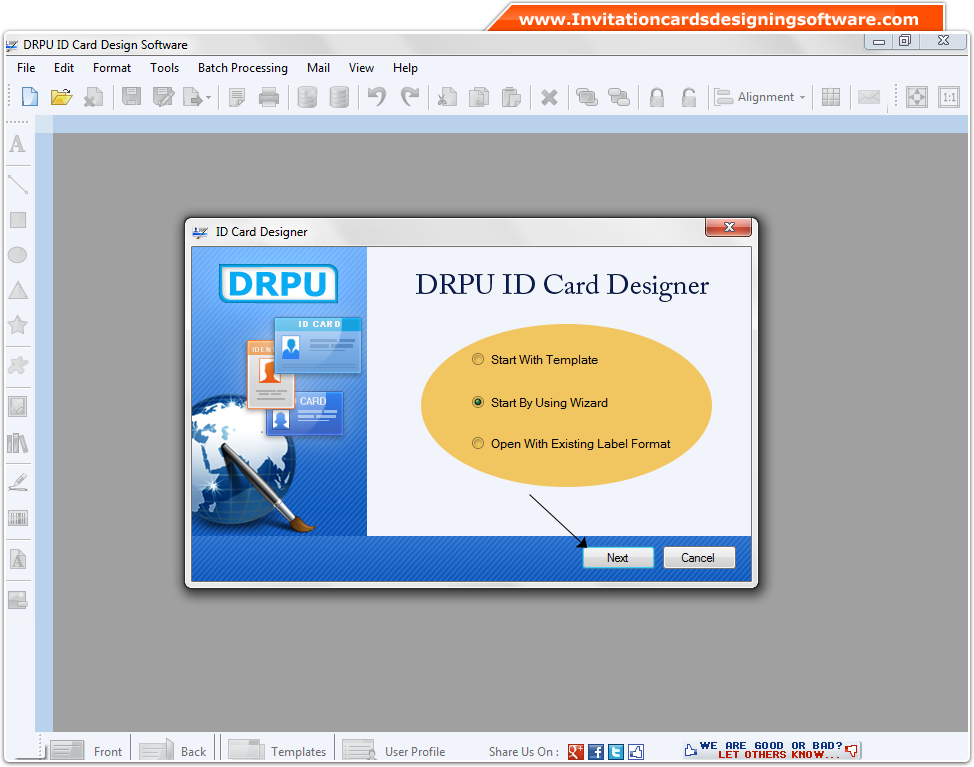The height and width of the screenshot is (767, 974).
Task: Open the Batch Processing menu
Action: 242,68
